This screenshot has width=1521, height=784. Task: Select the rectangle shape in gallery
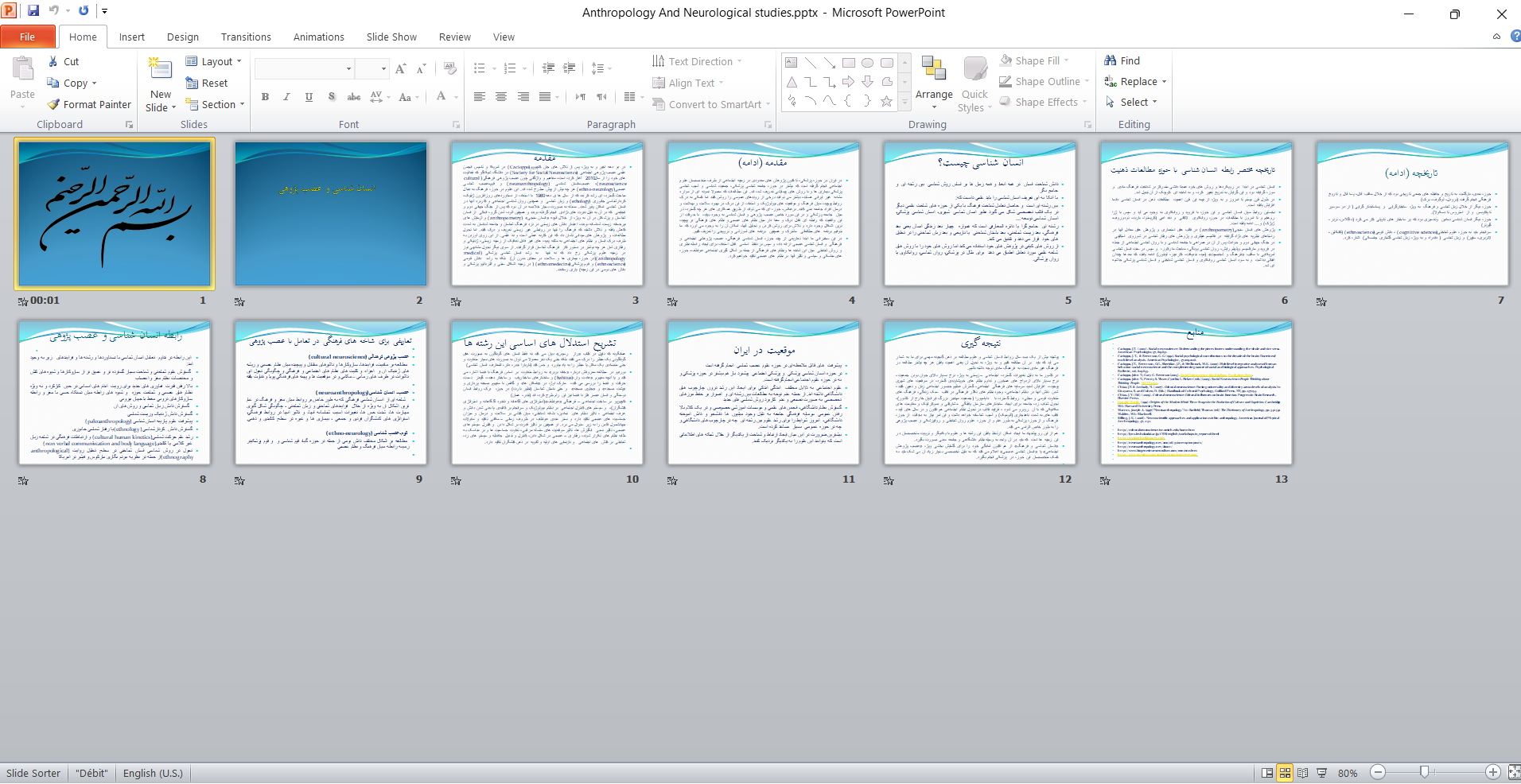point(849,63)
